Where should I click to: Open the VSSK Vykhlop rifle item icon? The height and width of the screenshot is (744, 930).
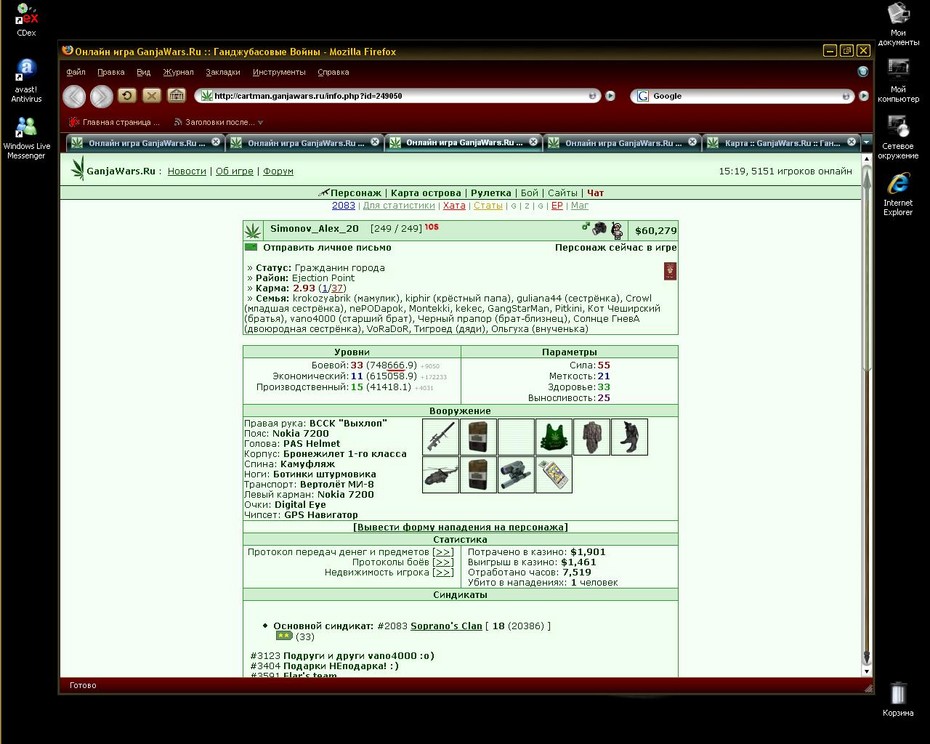click(x=441, y=437)
